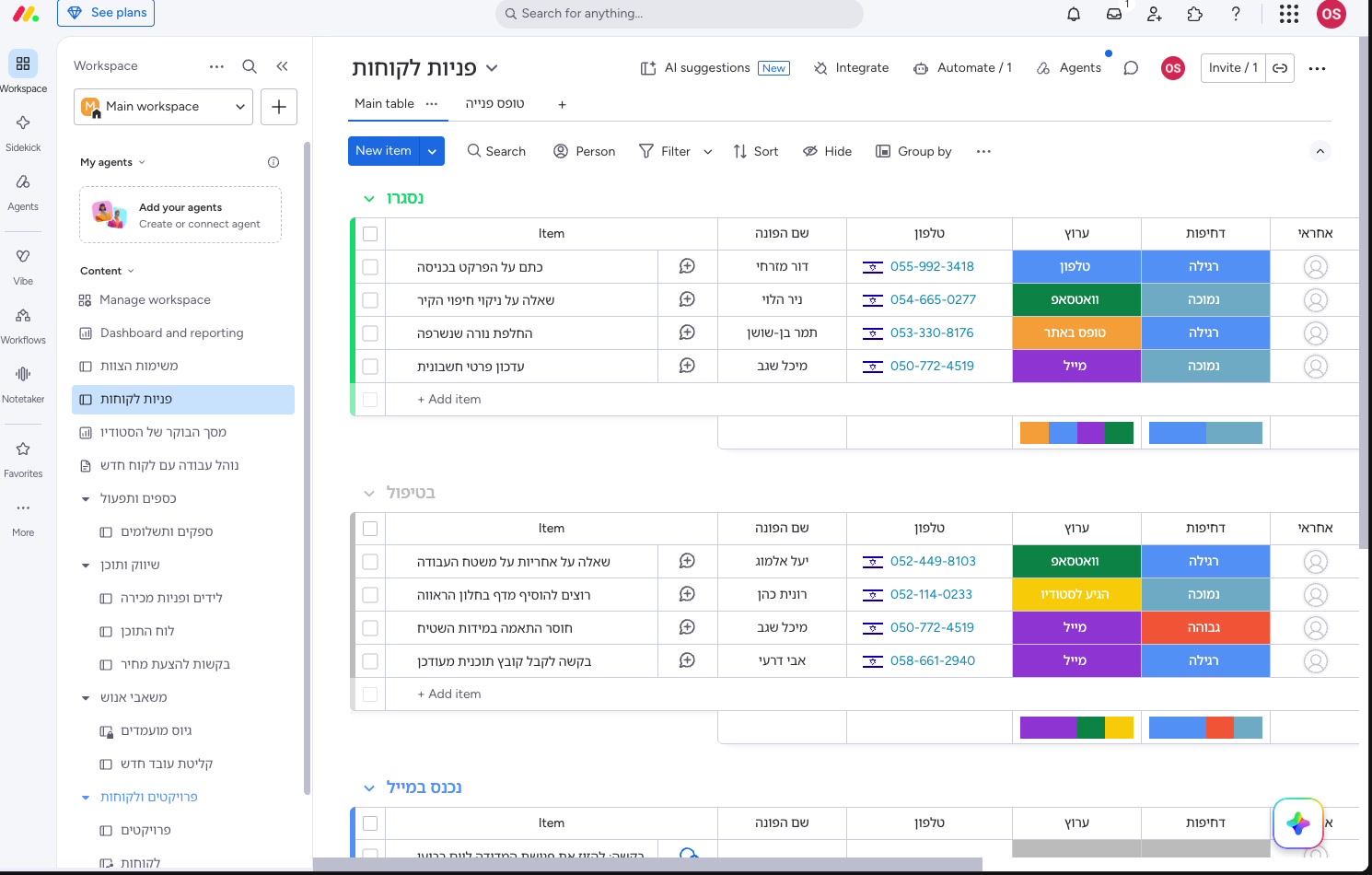Open Workflows in the left rail
This screenshot has height=875, width=1372.
tap(23, 325)
